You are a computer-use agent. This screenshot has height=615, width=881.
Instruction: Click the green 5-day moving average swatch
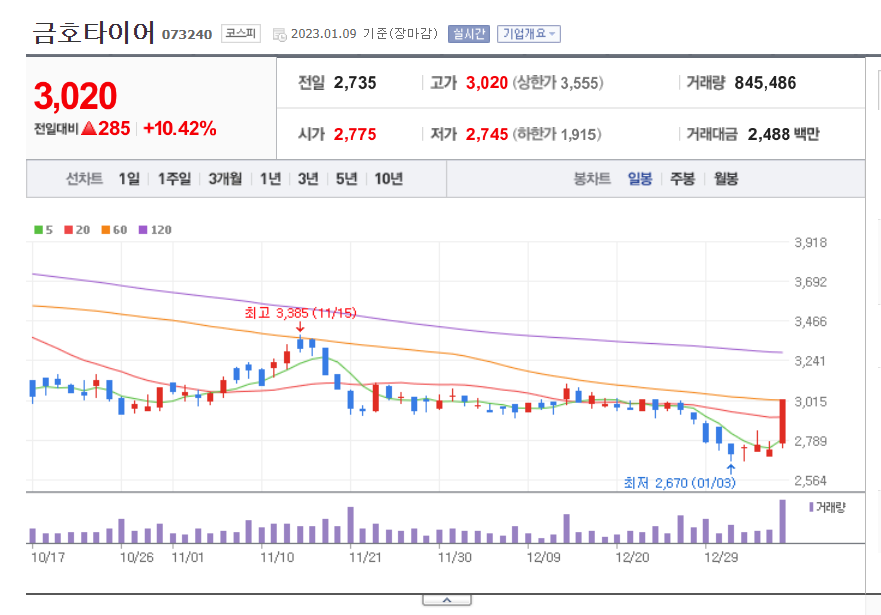pyautogui.click(x=38, y=230)
